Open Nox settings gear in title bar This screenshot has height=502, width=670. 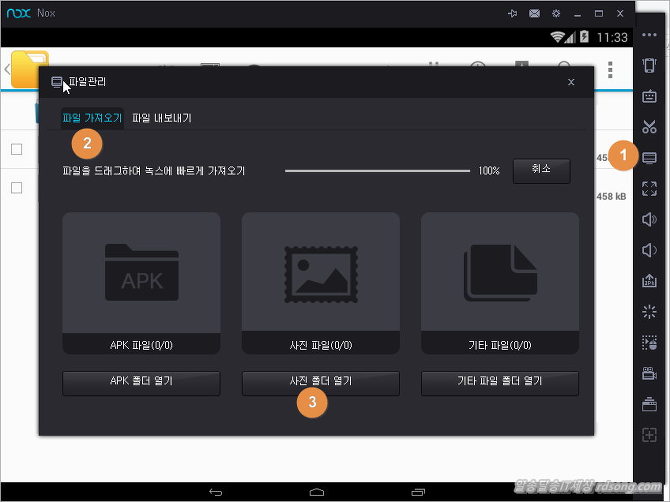pos(556,14)
